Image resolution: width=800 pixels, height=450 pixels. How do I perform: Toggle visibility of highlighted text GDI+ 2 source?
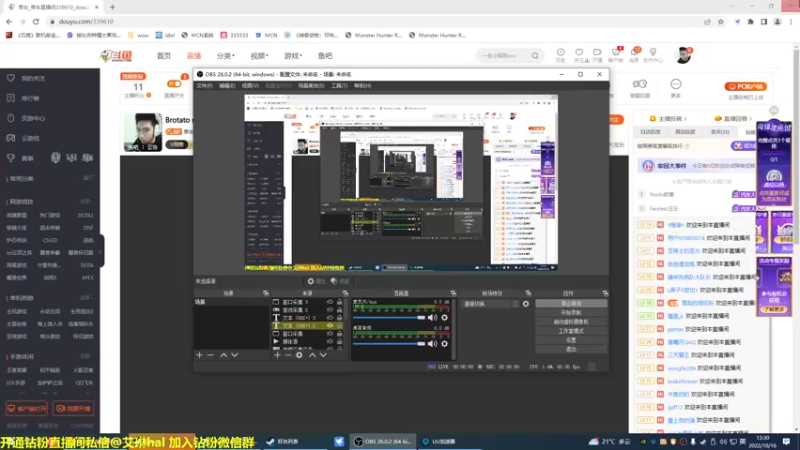[330, 326]
